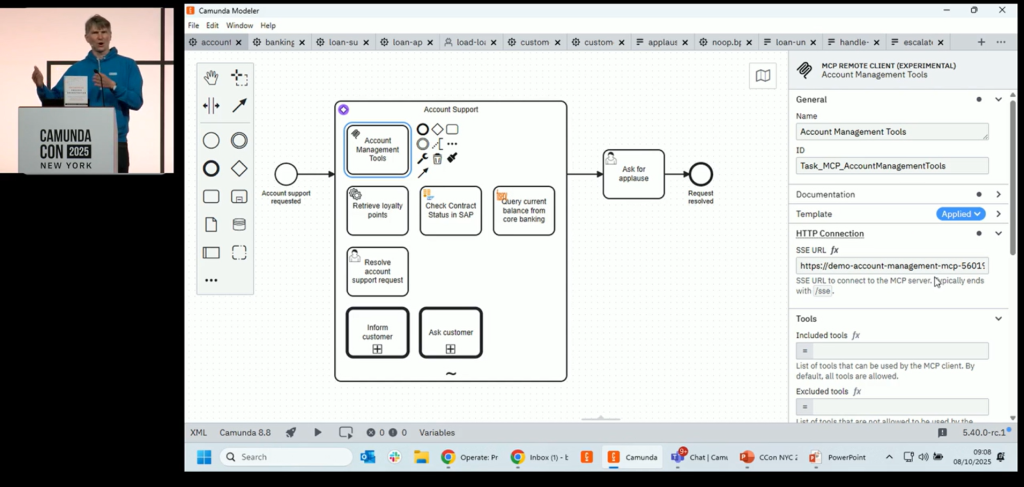Click the trash icon to delete selected task

437,158
